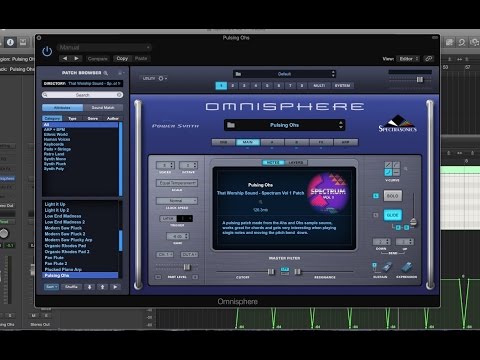
Task: Select next preset with right arrow
Action: (76, 58)
